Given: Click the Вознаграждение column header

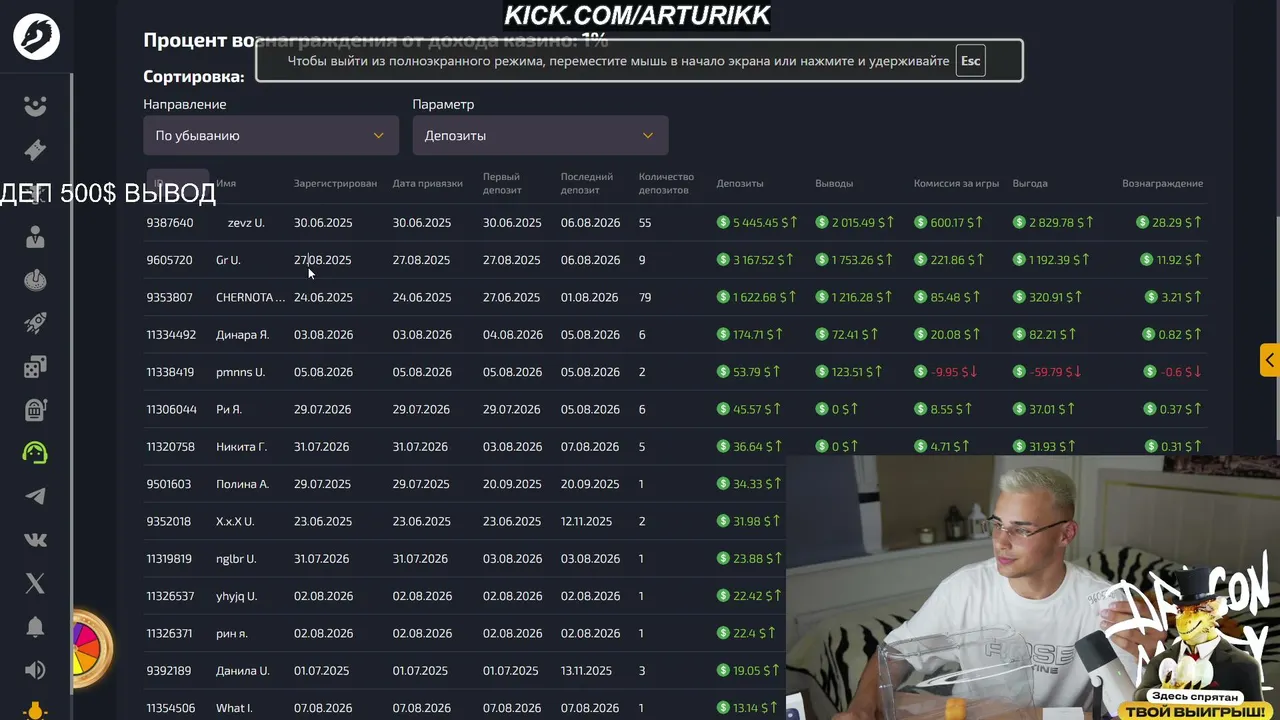Looking at the screenshot, I should [x=1163, y=184].
